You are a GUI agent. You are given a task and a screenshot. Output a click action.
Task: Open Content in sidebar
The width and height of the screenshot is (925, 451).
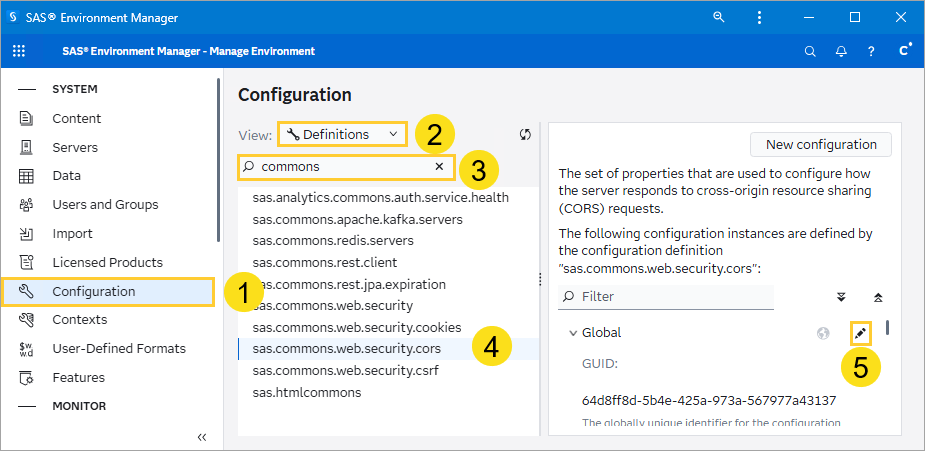coord(77,118)
